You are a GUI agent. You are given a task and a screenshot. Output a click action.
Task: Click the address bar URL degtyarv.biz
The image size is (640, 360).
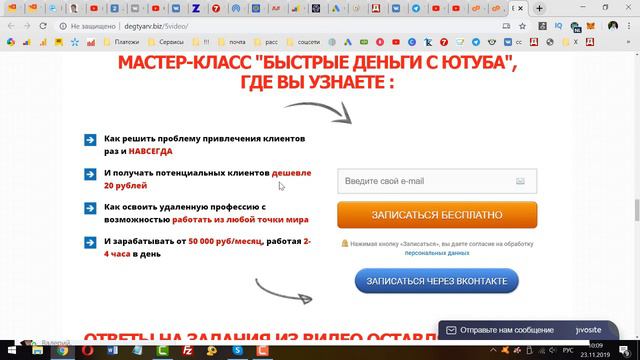click(156, 26)
